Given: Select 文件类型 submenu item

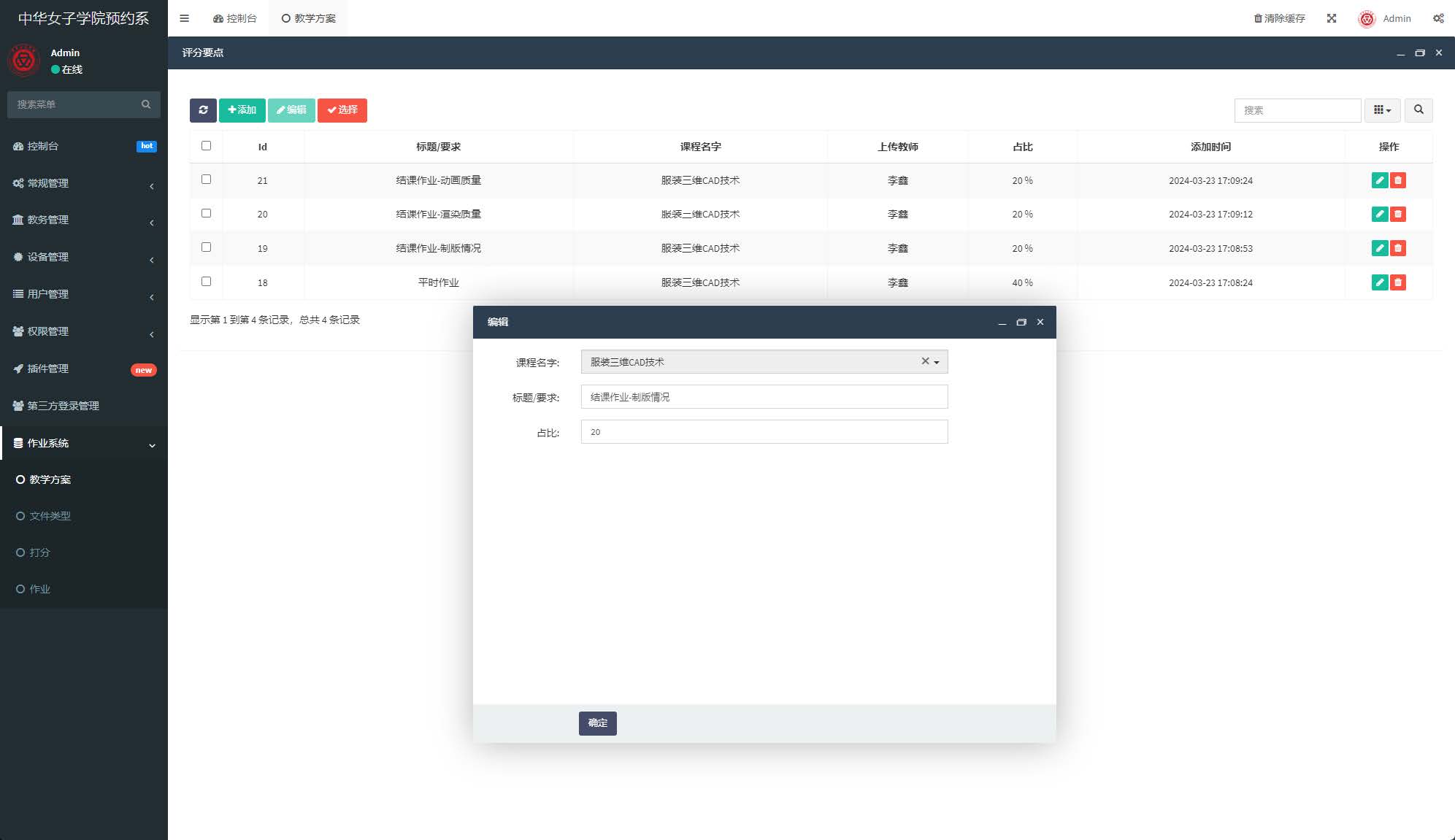Looking at the screenshot, I should click(x=84, y=516).
